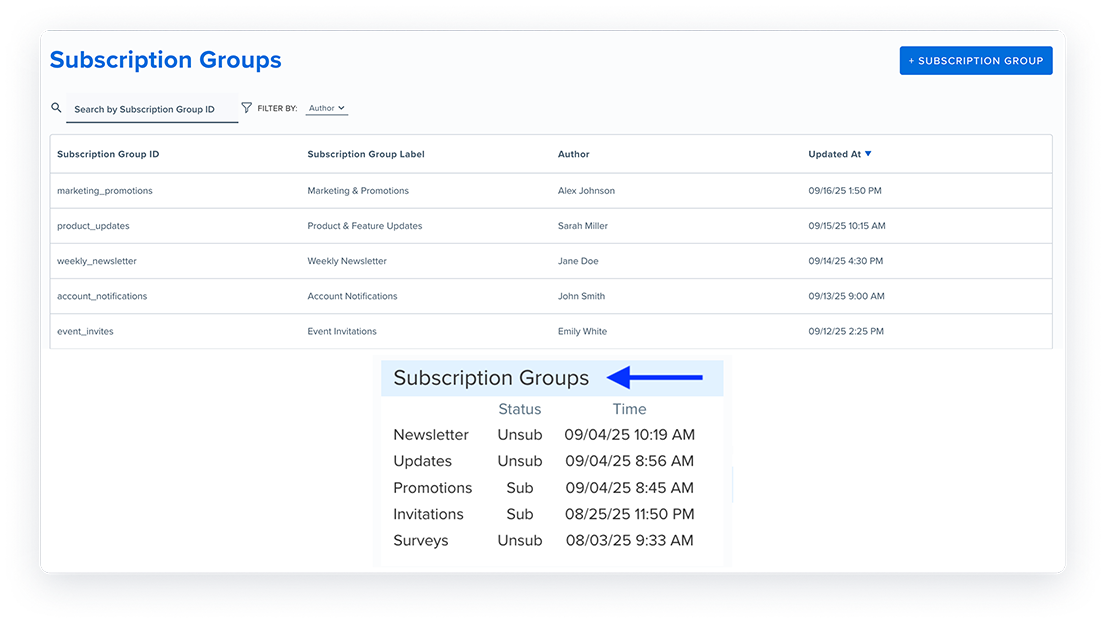
Task: Focus the Search by Subscription Group ID field
Action: pos(152,109)
